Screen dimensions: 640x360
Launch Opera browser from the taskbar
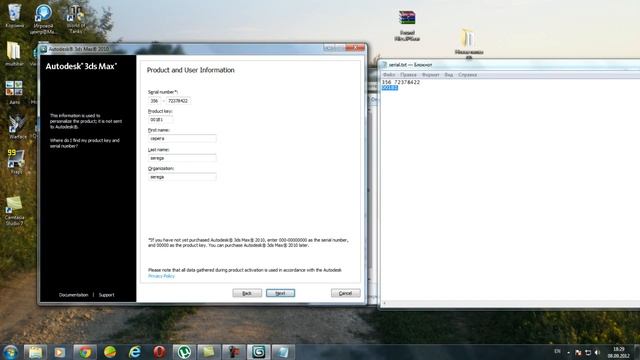pyautogui.click(x=160, y=352)
